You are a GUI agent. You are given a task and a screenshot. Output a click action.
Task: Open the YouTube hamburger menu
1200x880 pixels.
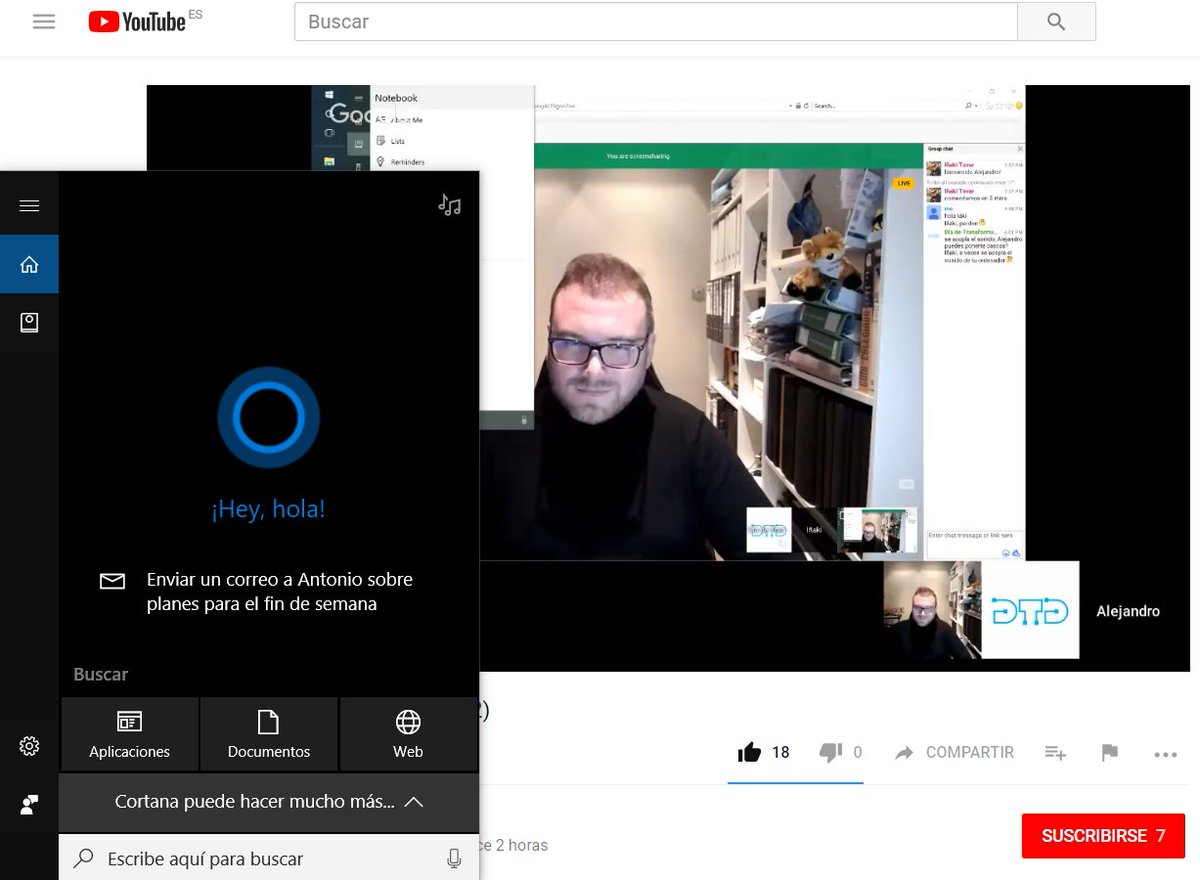point(43,20)
